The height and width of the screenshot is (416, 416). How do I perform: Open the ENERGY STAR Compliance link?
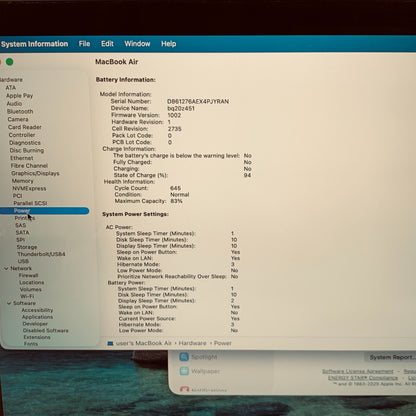(363, 378)
